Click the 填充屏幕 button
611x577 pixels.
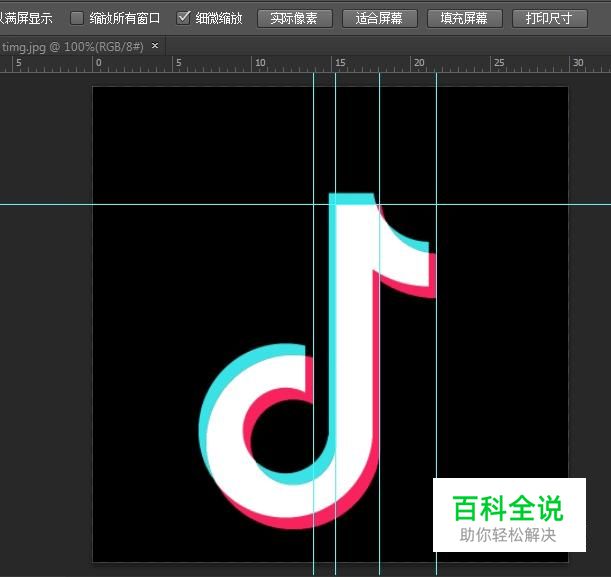point(464,18)
